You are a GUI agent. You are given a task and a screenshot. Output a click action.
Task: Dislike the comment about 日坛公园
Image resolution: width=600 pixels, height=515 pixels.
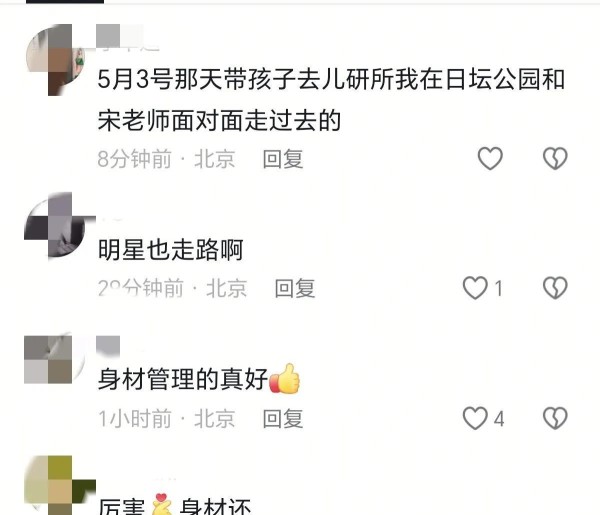point(555,158)
